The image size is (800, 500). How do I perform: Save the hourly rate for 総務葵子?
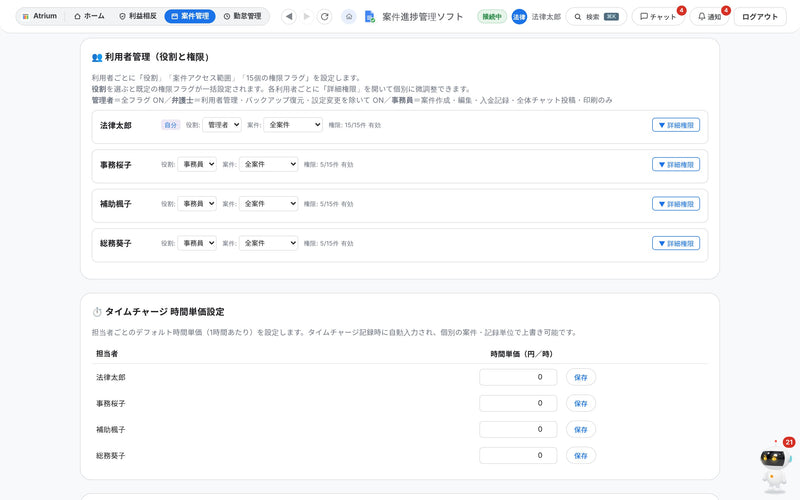(x=581, y=456)
